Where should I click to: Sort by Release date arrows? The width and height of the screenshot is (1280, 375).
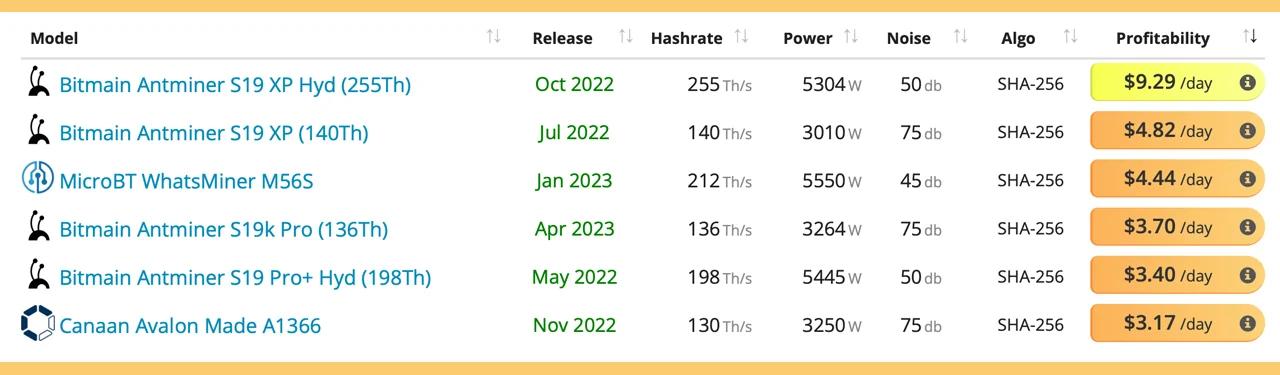coord(626,37)
